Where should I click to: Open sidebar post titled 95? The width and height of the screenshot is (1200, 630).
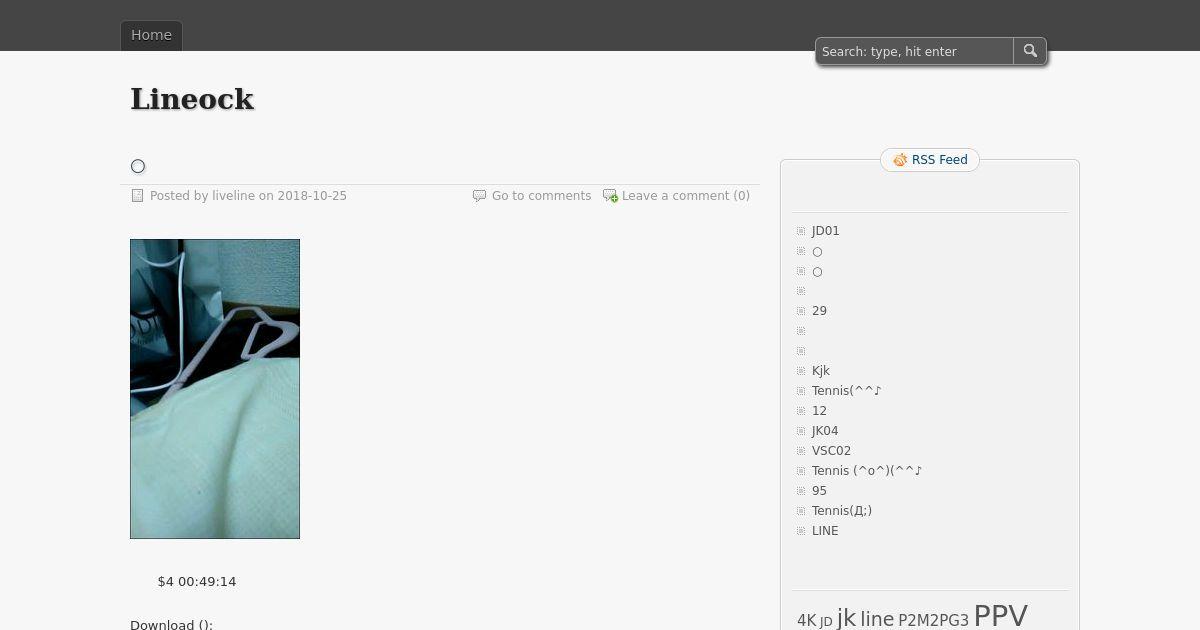pos(819,491)
